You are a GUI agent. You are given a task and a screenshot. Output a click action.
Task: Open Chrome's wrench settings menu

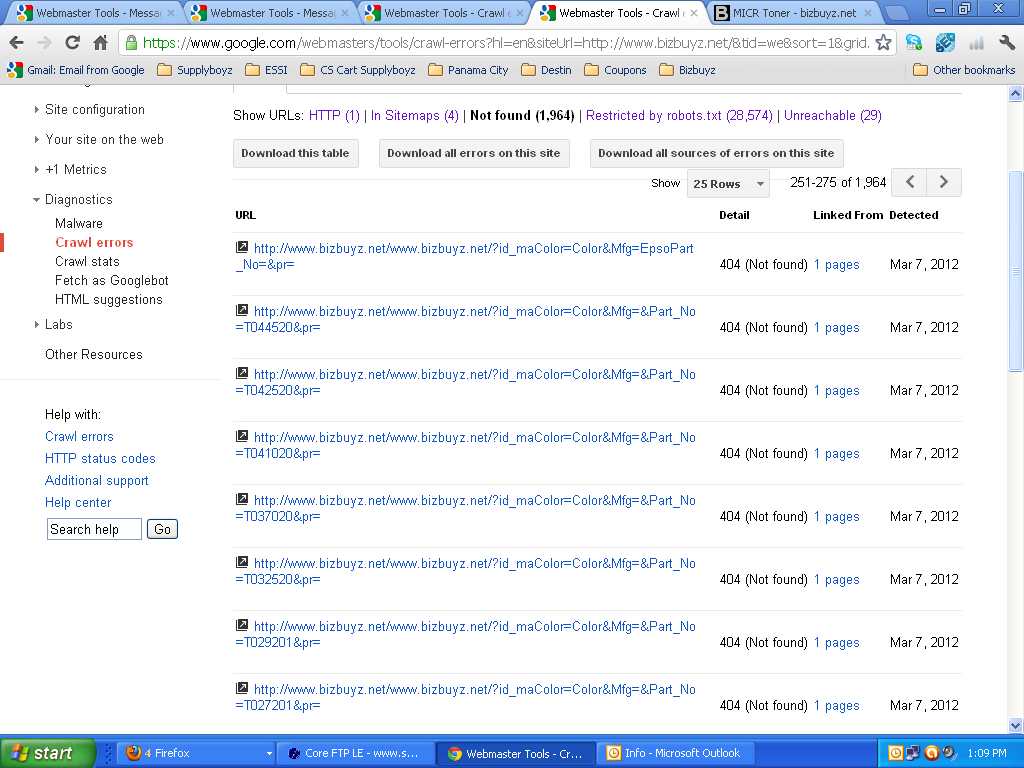click(x=1006, y=43)
